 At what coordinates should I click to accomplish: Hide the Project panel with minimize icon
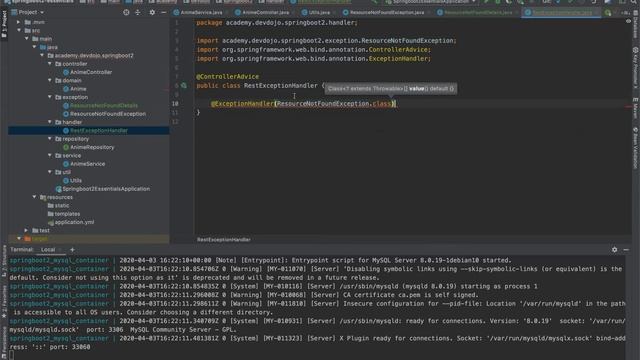coord(163,12)
